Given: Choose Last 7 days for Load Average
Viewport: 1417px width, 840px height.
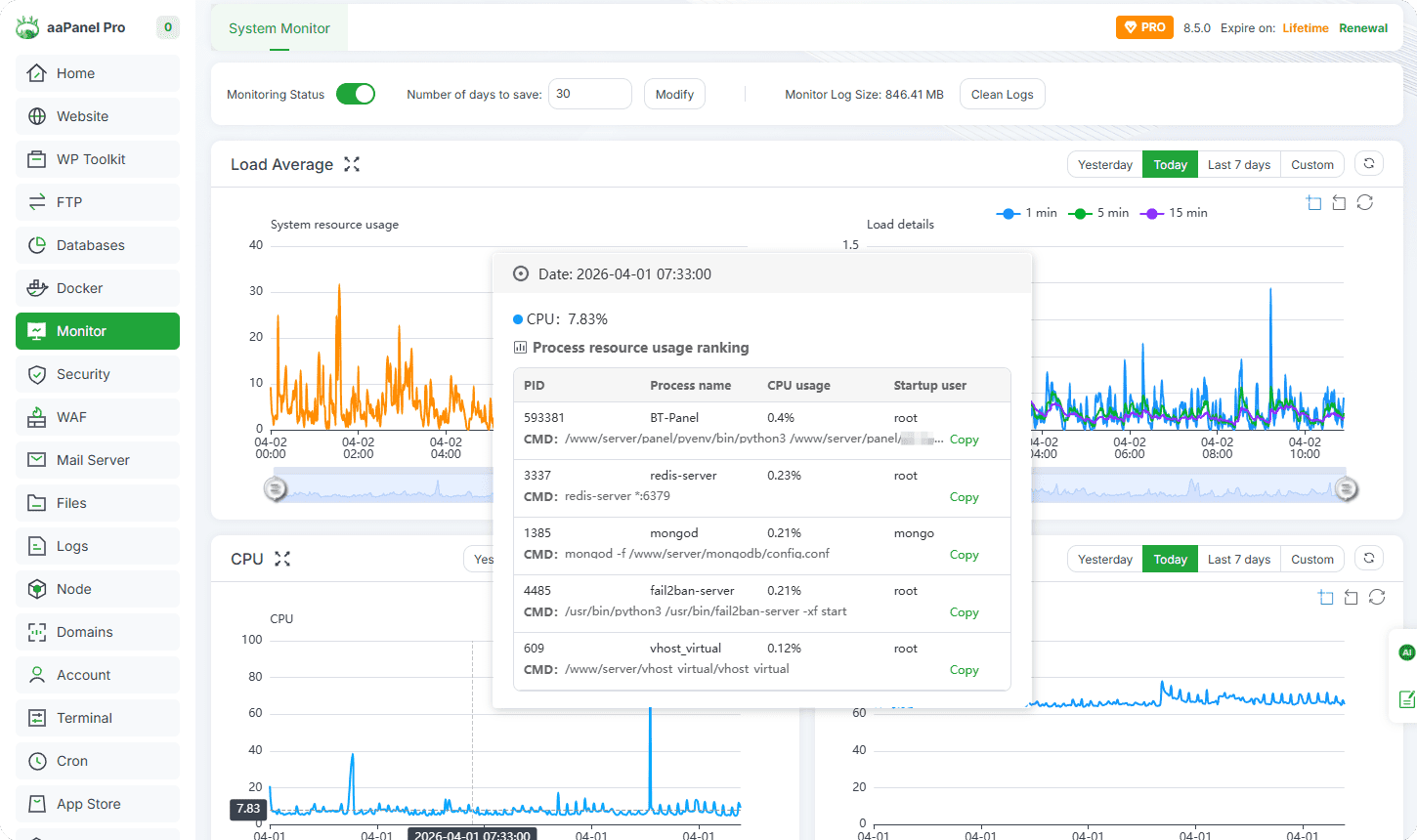Looking at the screenshot, I should [x=1238, y=164].
